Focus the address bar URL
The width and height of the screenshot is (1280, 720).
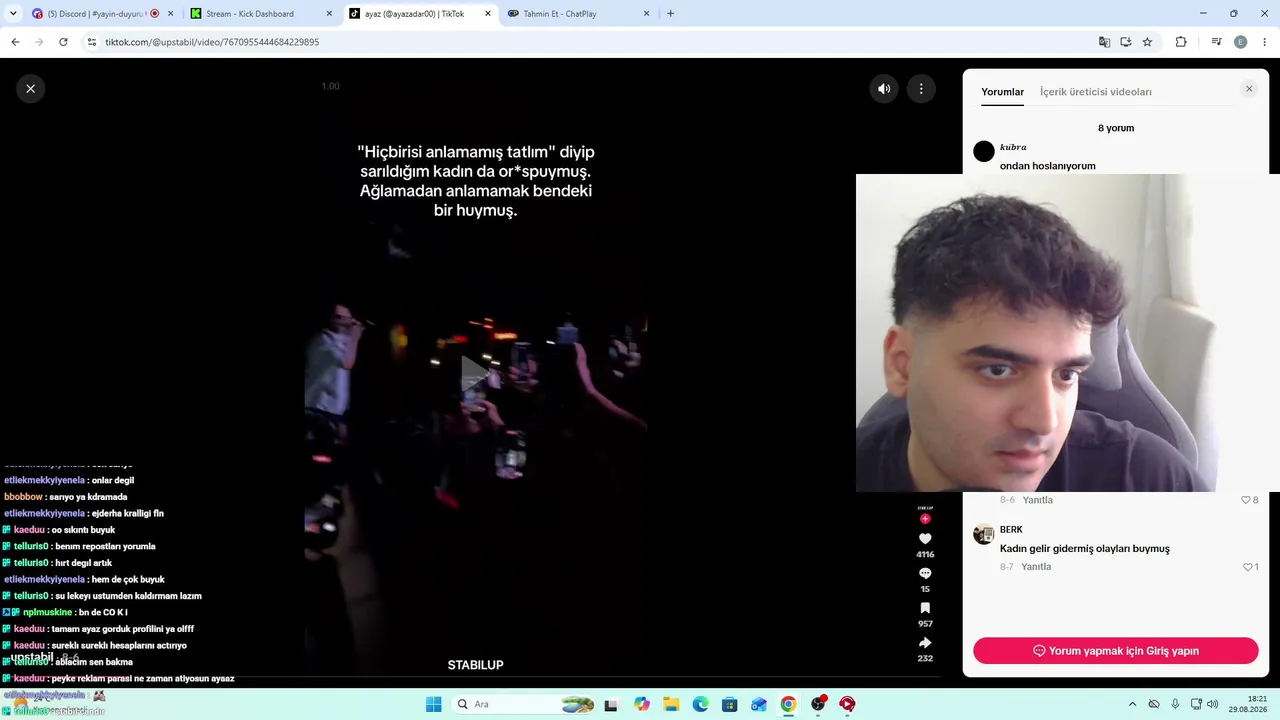tap(212, 42)
